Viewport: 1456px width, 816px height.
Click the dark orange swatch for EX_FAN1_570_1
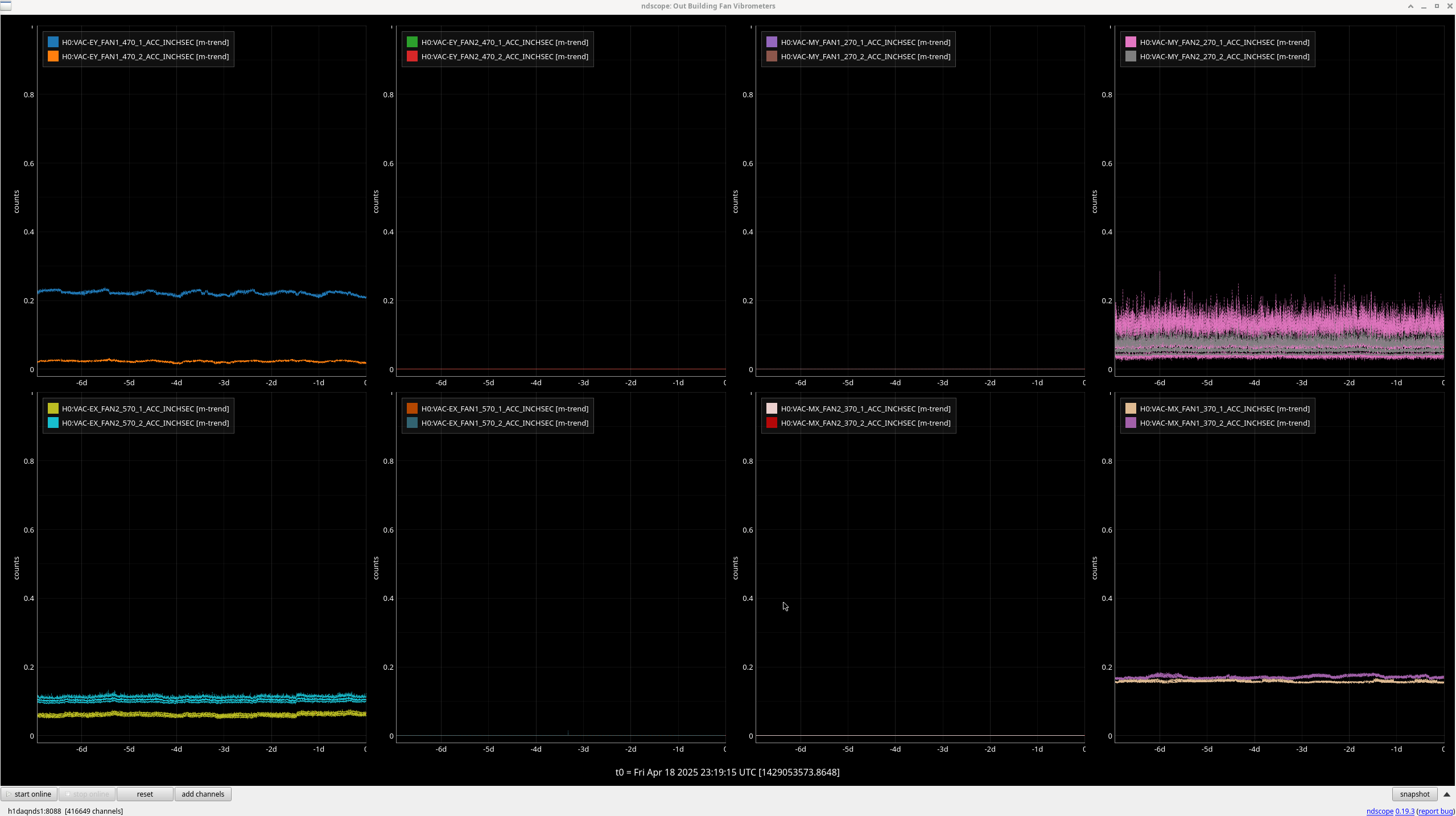click(x=413, y=409)
